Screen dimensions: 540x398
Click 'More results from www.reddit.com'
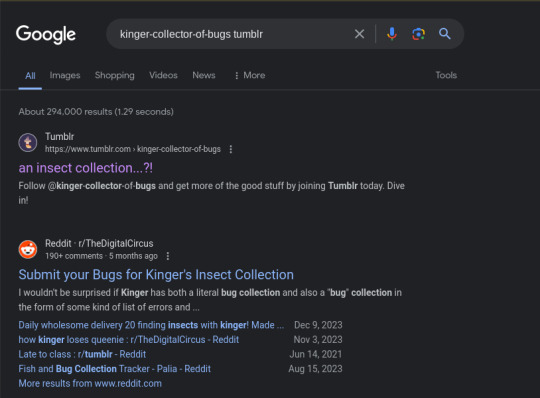coord(90,383)
